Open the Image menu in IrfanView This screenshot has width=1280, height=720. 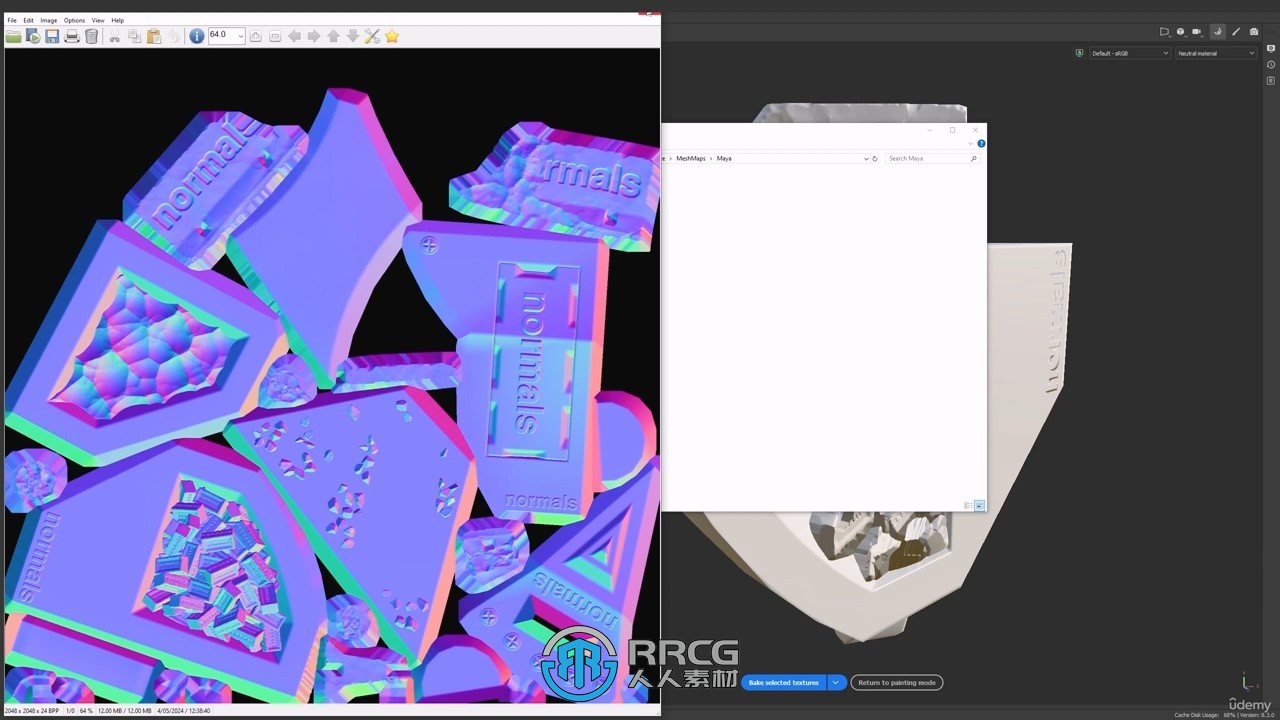click(x=49, y=20)
